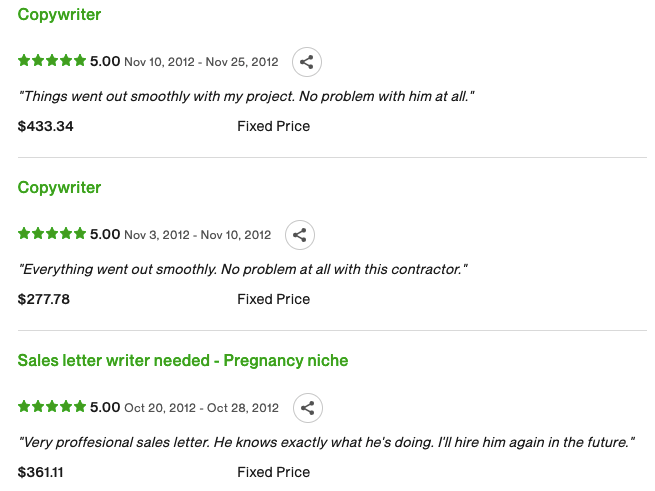Click the Nov 3, 2012 - Nov 10, 2012 date range
The height and width of the screenshot is (491, 655).
(197, 235)
